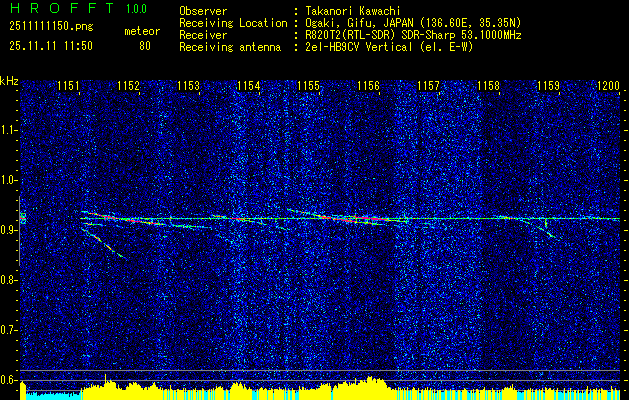This screenshot has height=400, width=629.
Task: Click the yellow amplitude peak below 1156
Action: coord(370,384)
